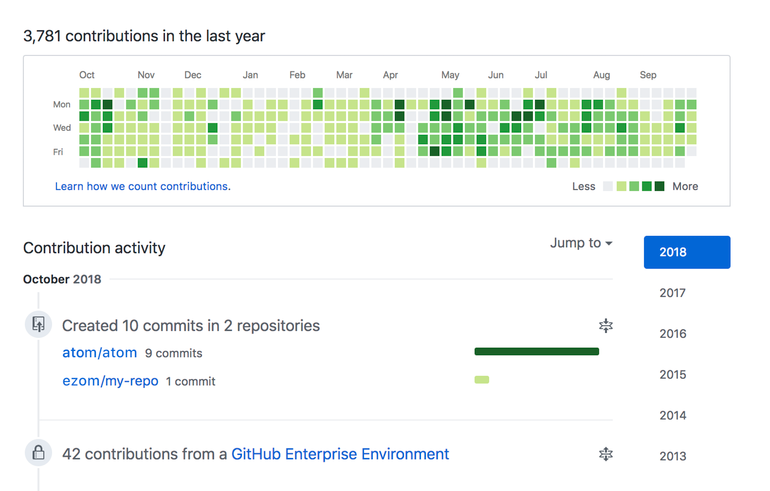Click the atom/atom dark green commit bar
This screenshot has width=770, height=491.
(536, 352)
